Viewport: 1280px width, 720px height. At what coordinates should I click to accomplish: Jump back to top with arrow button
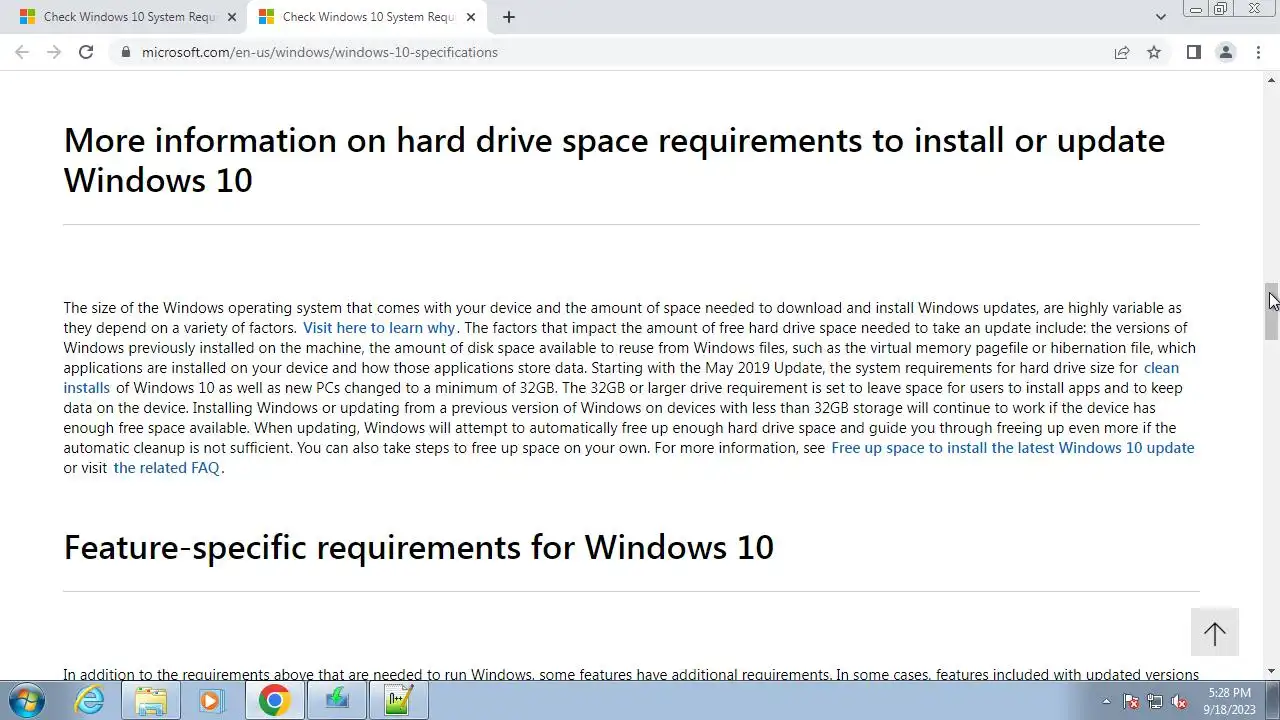[x=1215, y=632]
